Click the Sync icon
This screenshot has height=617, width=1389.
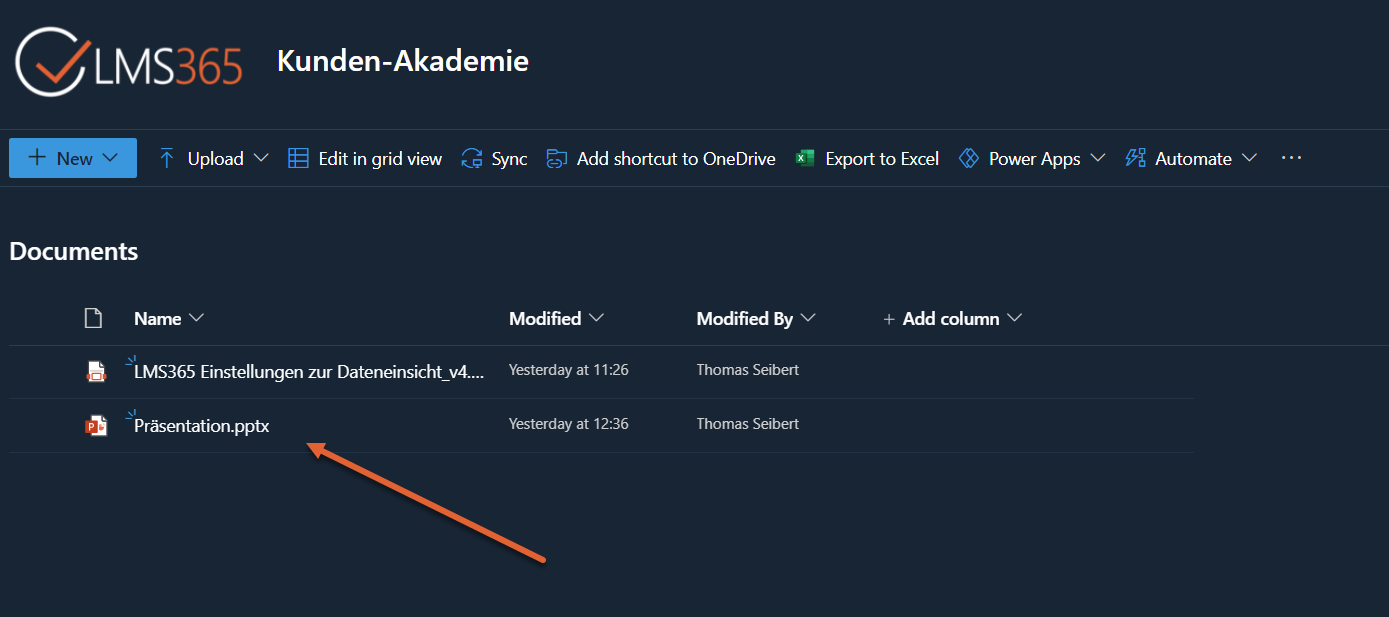click(471, 158)
